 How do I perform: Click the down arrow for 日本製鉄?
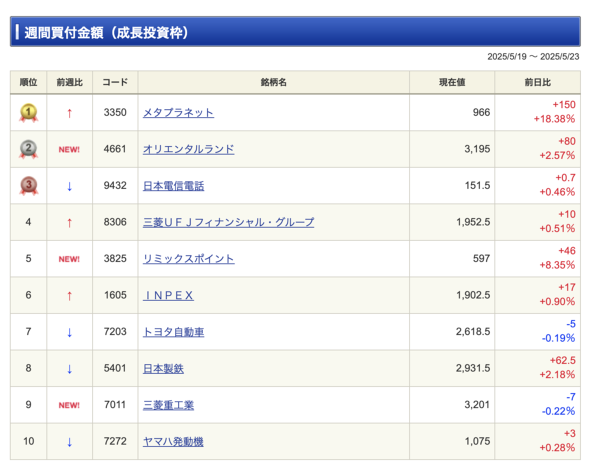click(69, 368)
